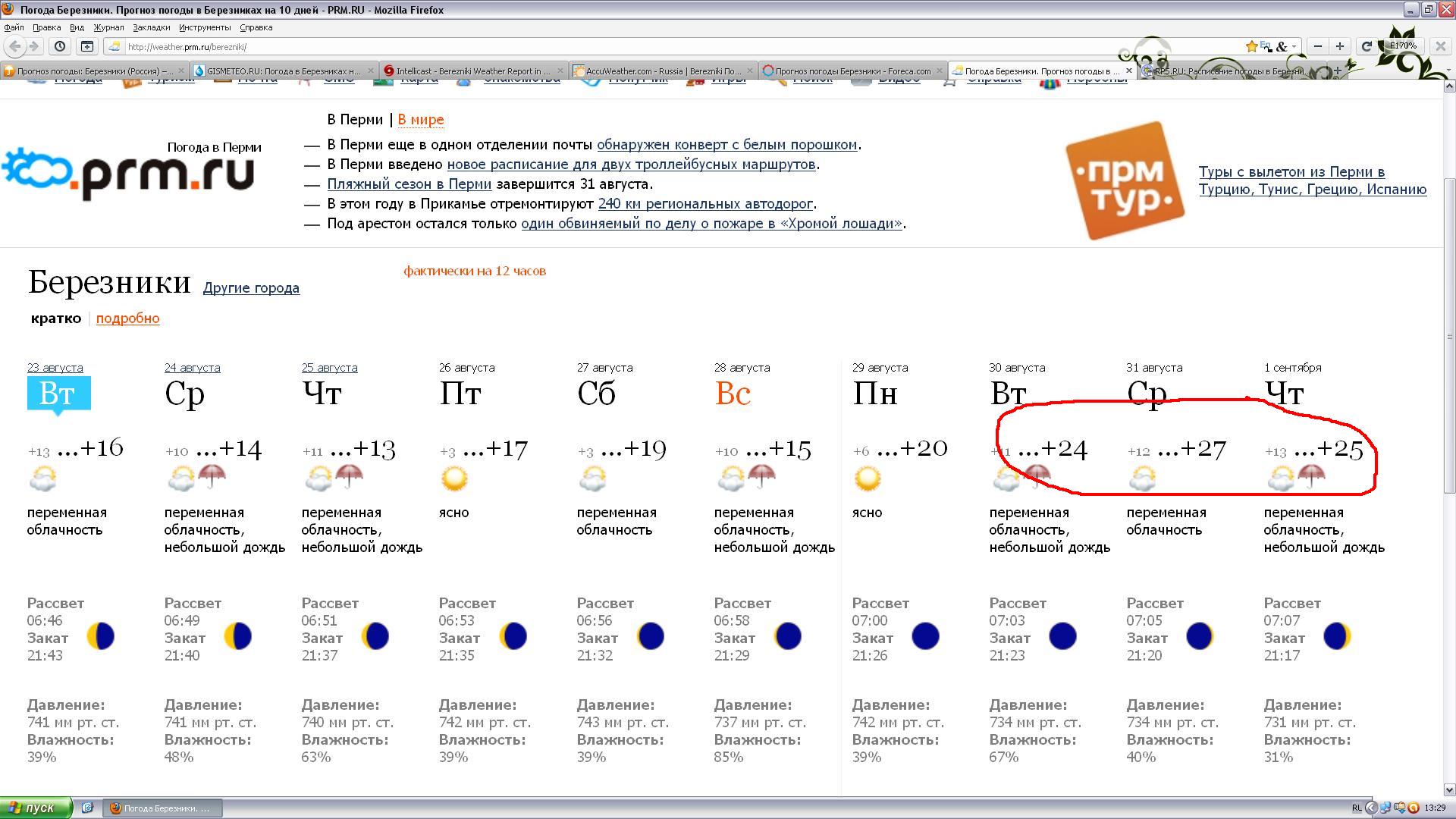Click the browser back arrow button
The height and width of the screenshot is (819, 1456).
pyautogui.click(x=15, y=46)
